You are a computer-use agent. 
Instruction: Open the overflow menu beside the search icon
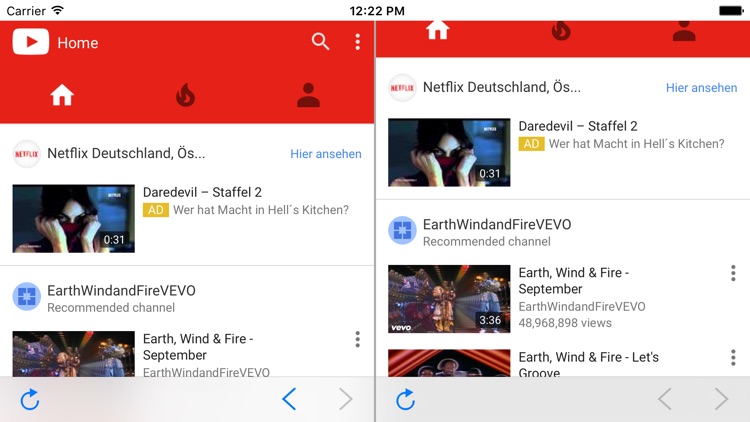(x=357, y=42)
